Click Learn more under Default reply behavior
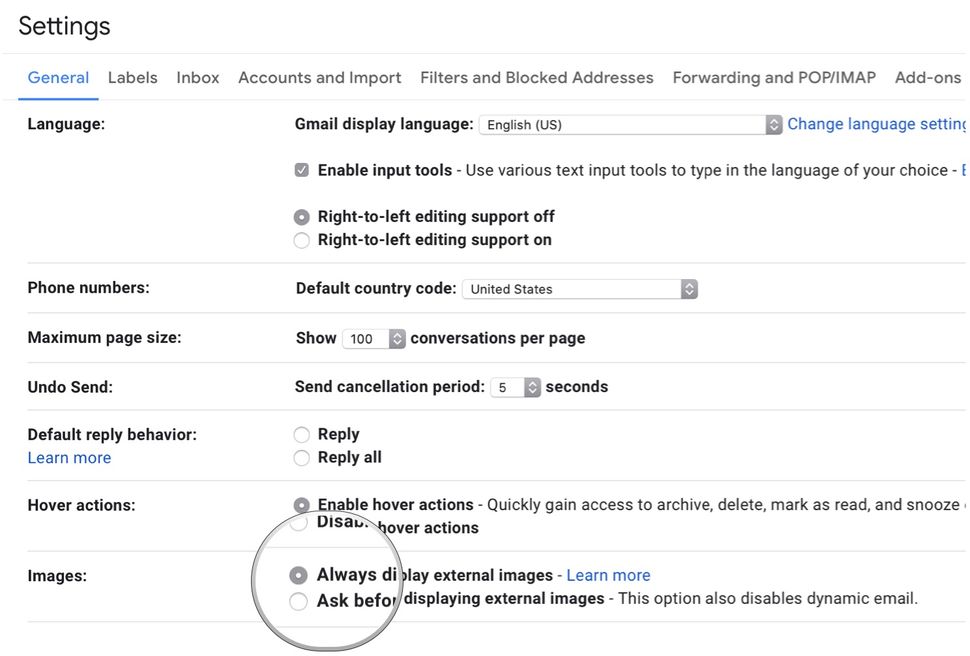 click(69, 457)
